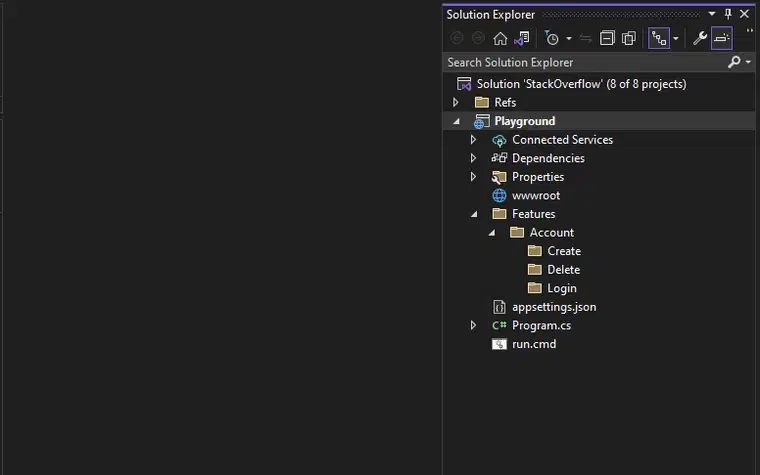The width and height of the screenshot is (760, 475).
Task: Select the Connected Services label
Action: 562,140
